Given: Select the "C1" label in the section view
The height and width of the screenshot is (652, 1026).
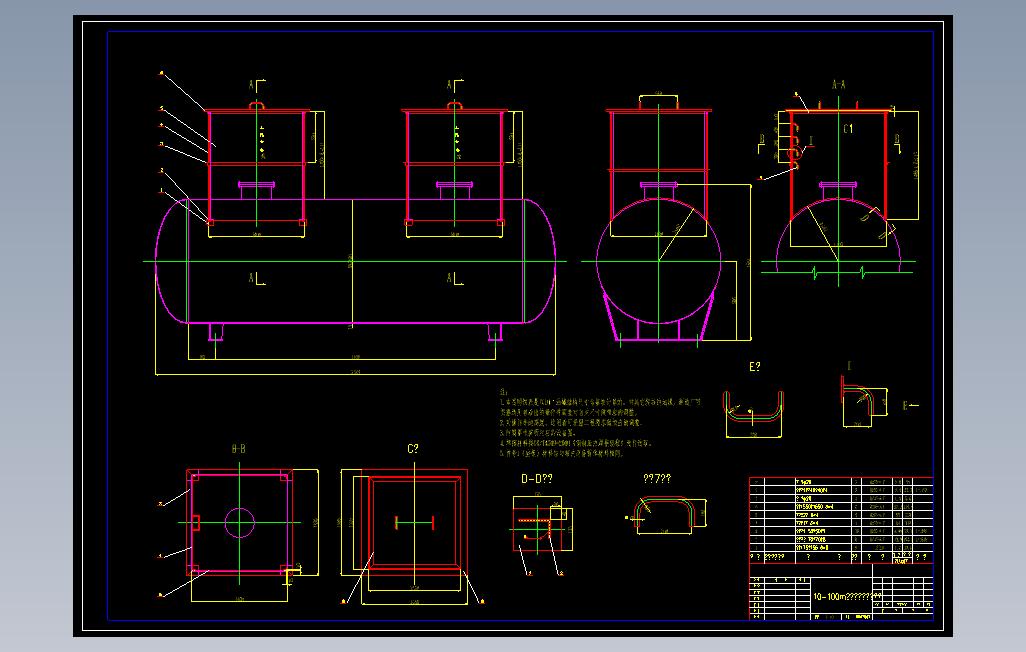Looking at the screenshot, I should pyautogui.click(x=848, y=129).
